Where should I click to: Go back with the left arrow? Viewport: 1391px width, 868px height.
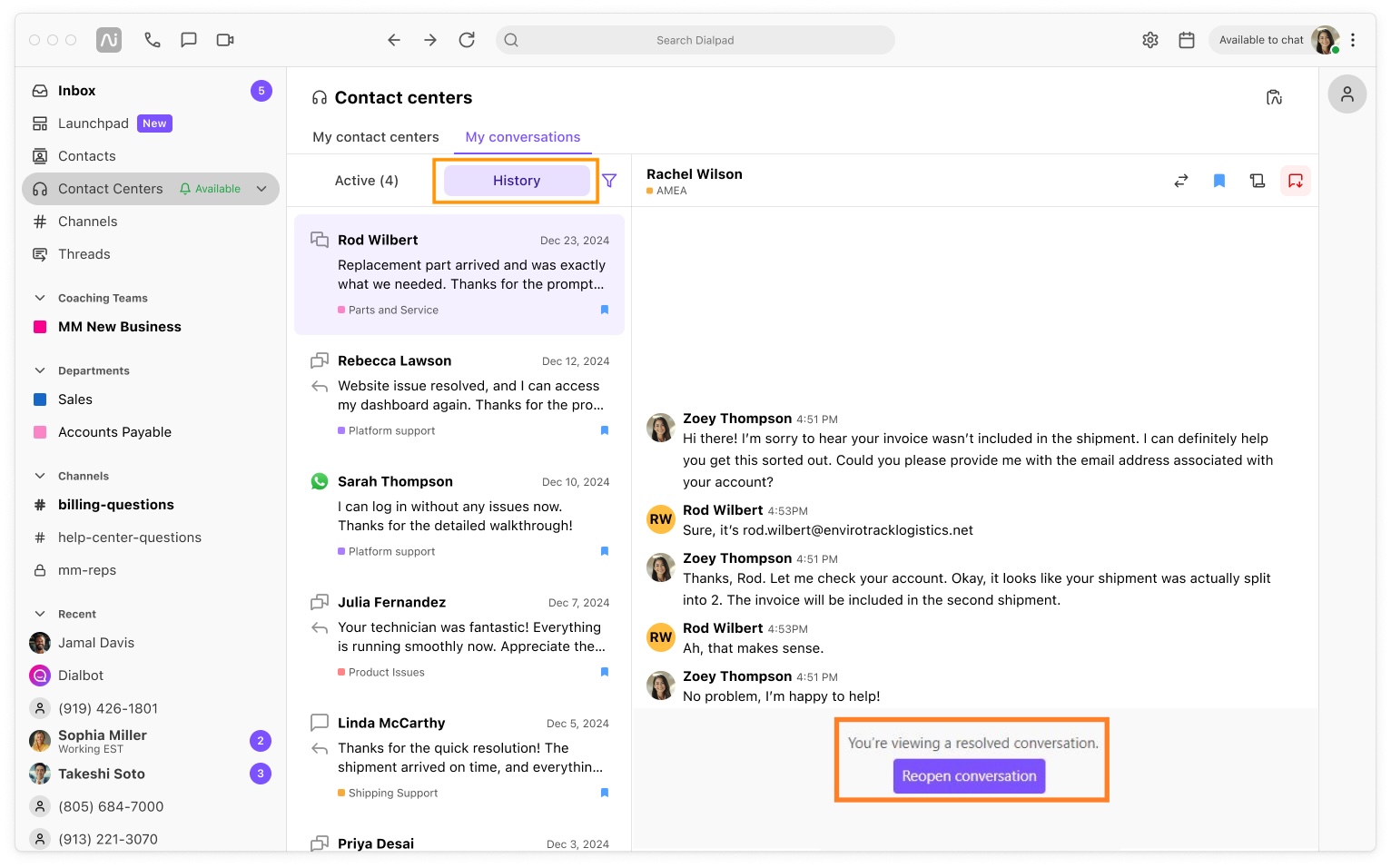[x=394, y=40]
